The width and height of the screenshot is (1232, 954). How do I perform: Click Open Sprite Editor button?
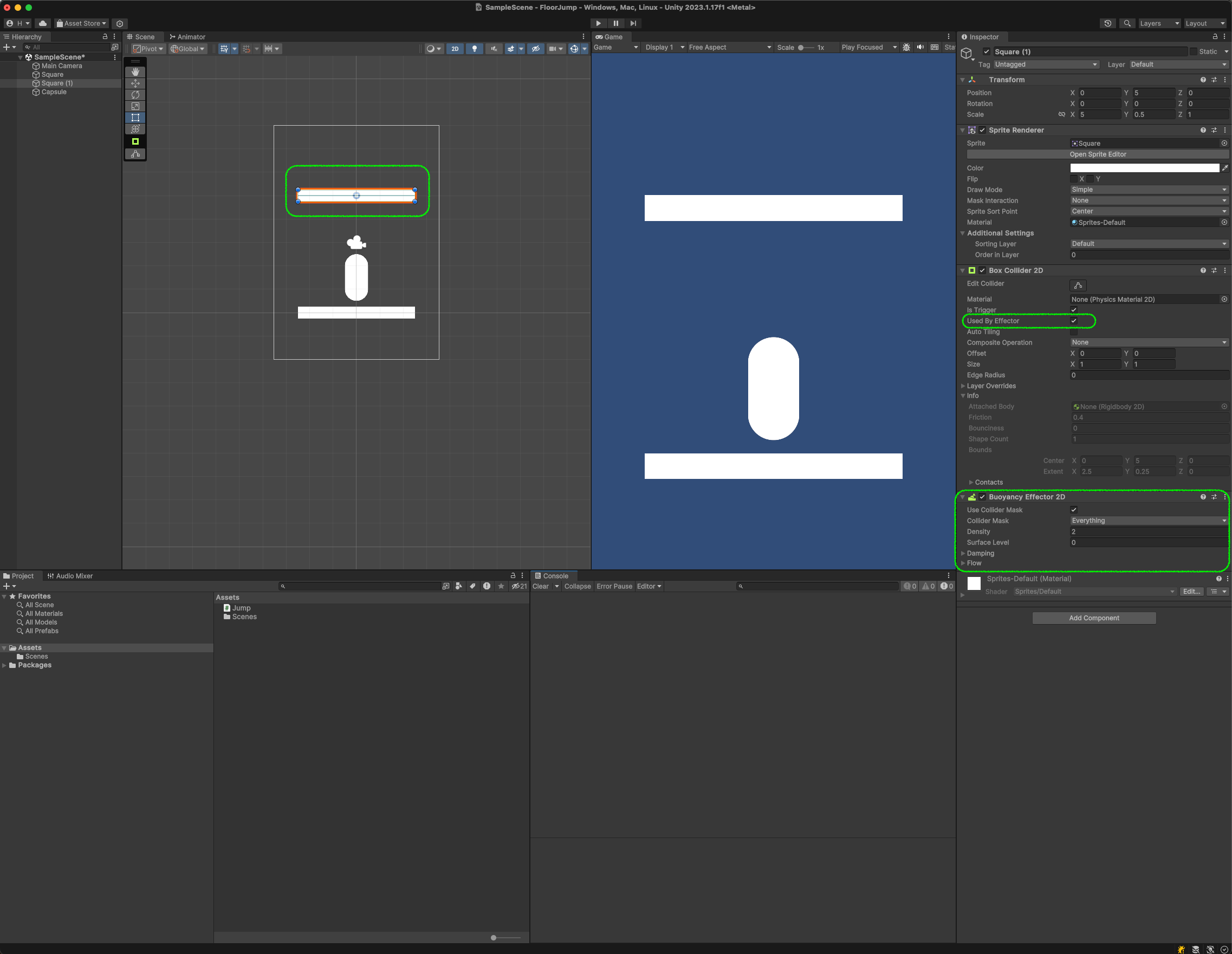1097,154
